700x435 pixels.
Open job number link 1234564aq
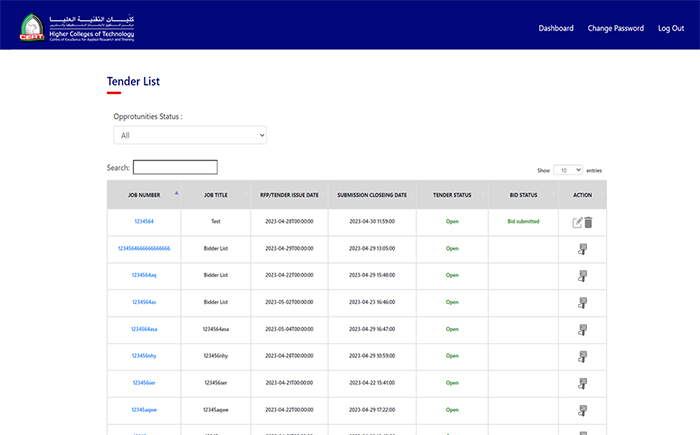point(144,275)
